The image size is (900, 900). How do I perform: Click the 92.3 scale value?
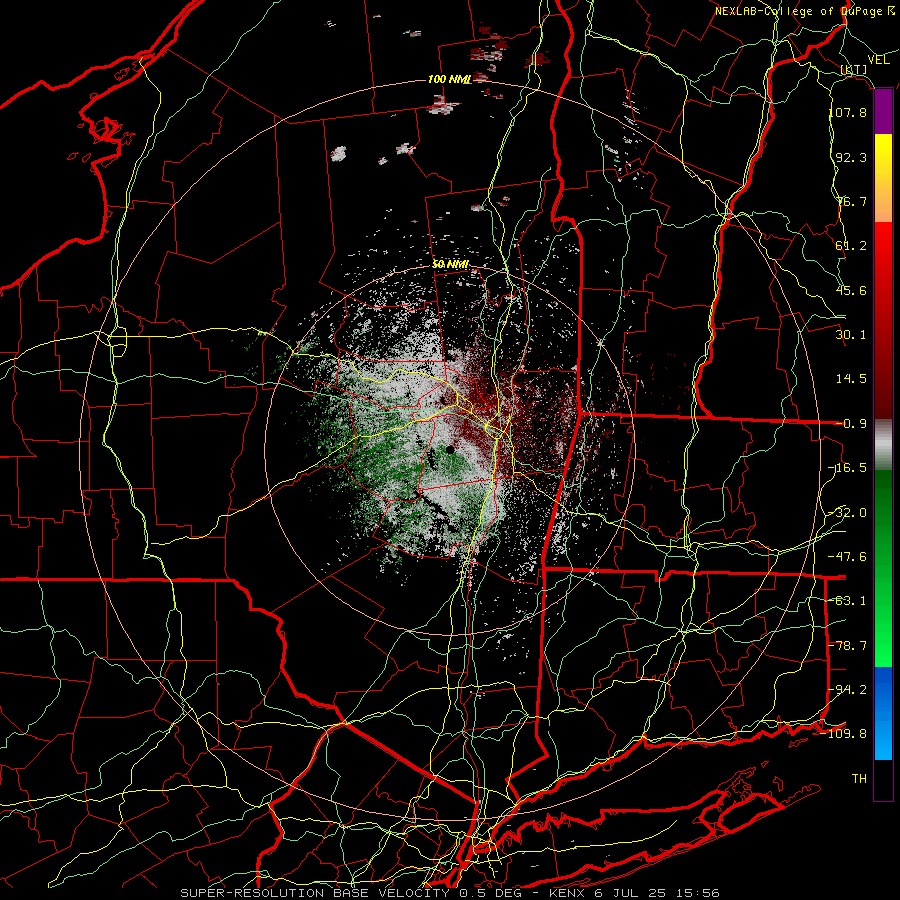(x=851, y=157)
